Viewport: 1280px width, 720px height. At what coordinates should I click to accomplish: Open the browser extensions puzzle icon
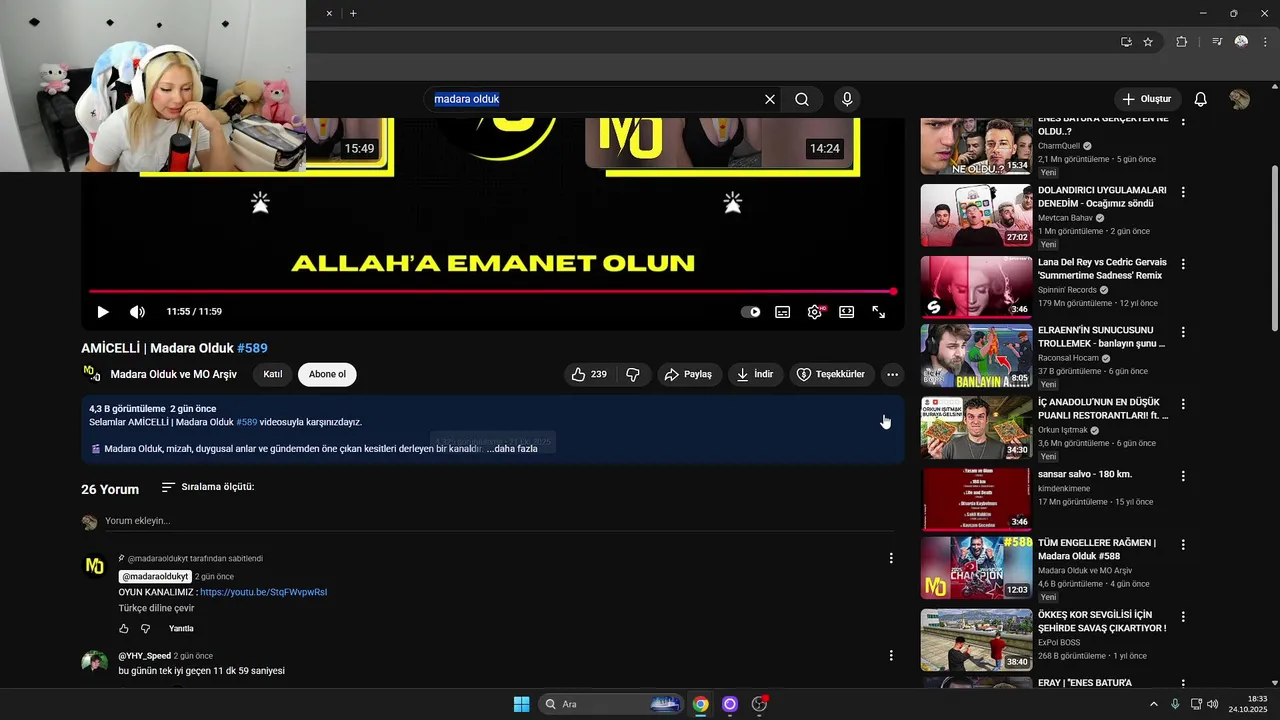point(1182,42)
